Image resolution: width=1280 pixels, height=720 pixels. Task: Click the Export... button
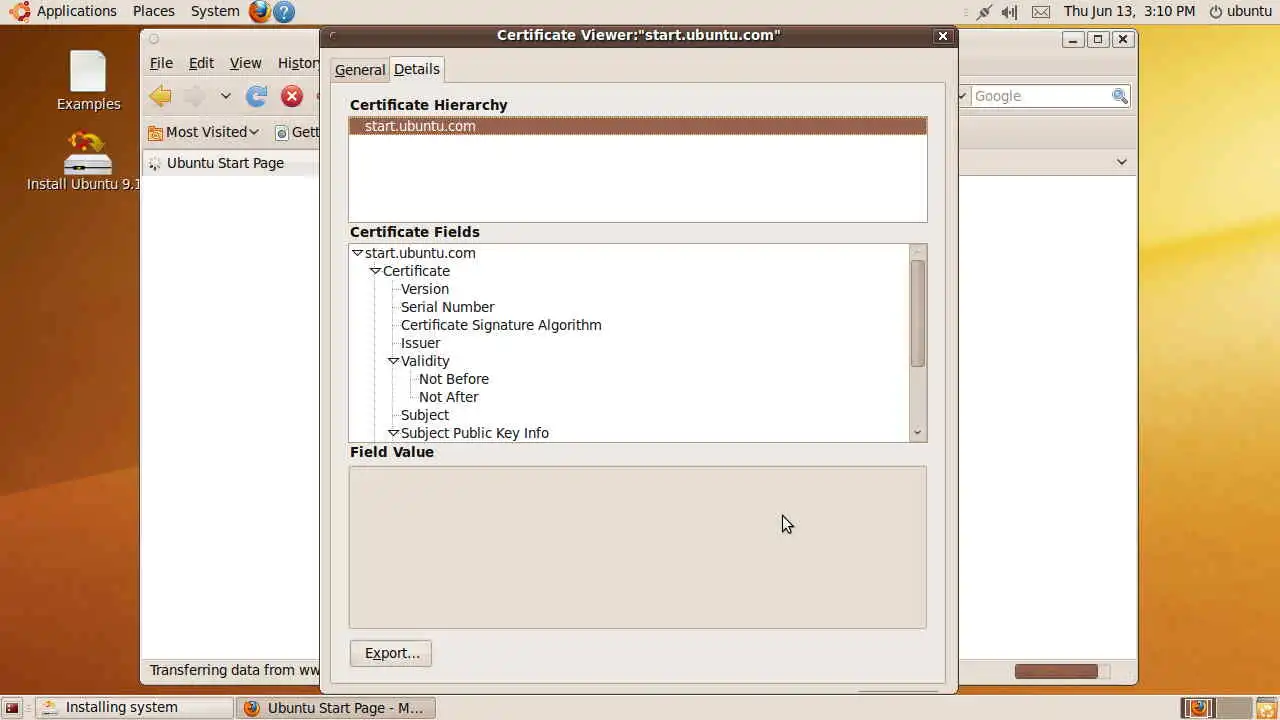pos(391,653)
